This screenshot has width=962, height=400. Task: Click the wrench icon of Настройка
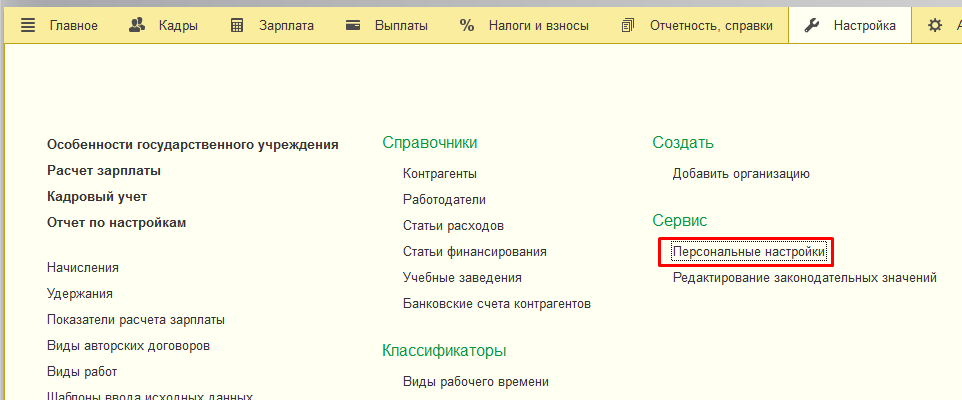pyautogui.click(x=811, y=26)
